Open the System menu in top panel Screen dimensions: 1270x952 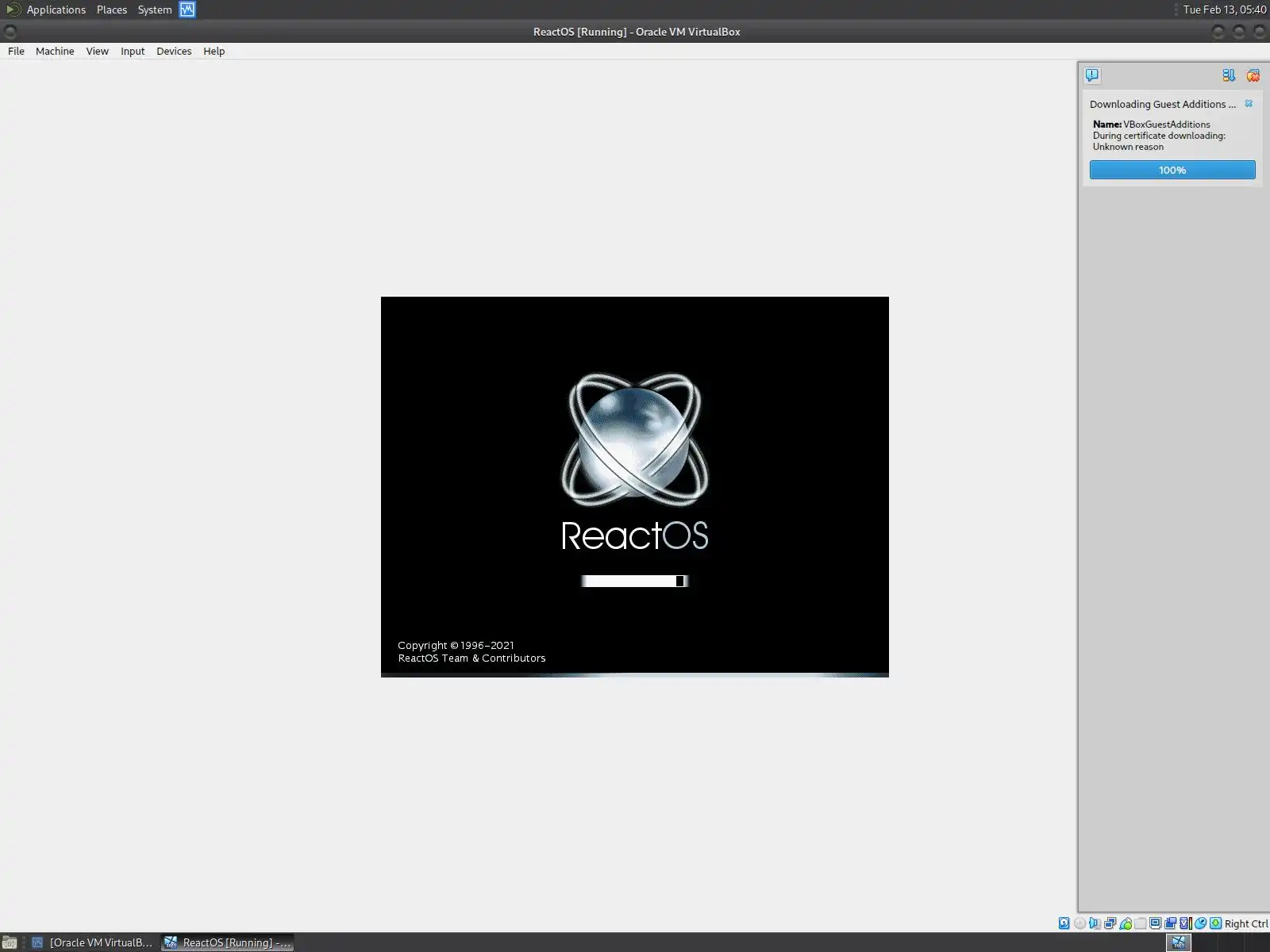[x=155, y=10]
